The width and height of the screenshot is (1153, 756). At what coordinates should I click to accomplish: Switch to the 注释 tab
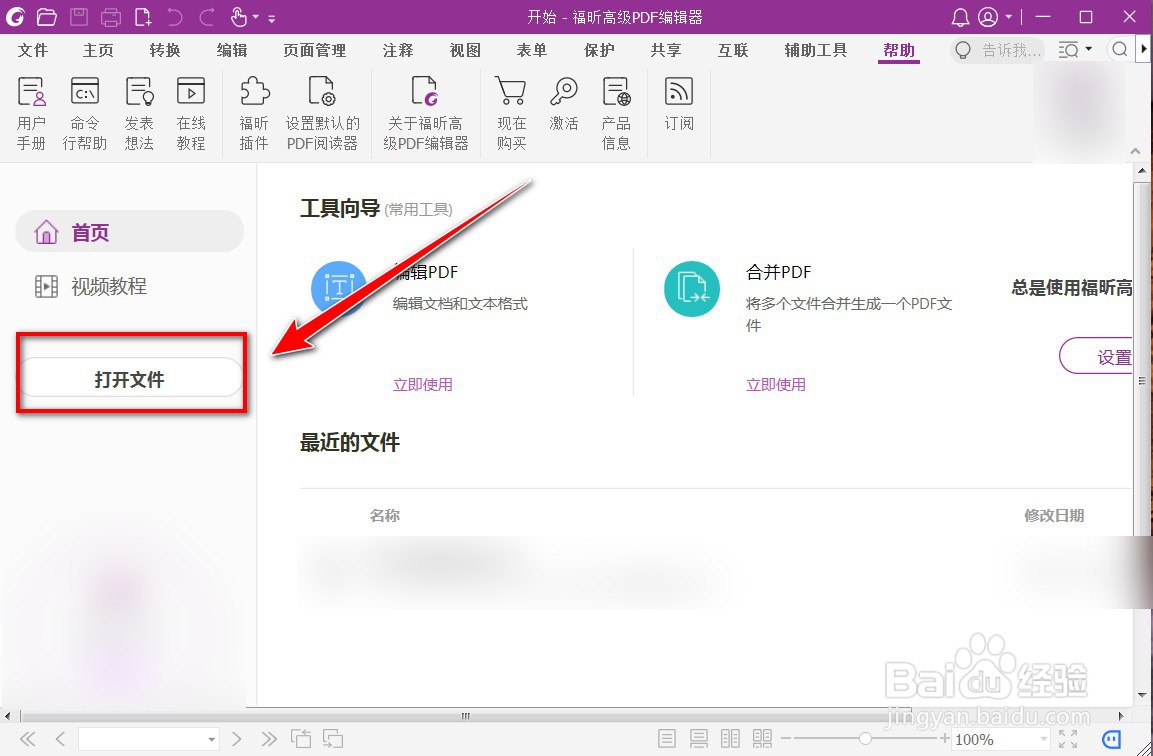point(398,50)
